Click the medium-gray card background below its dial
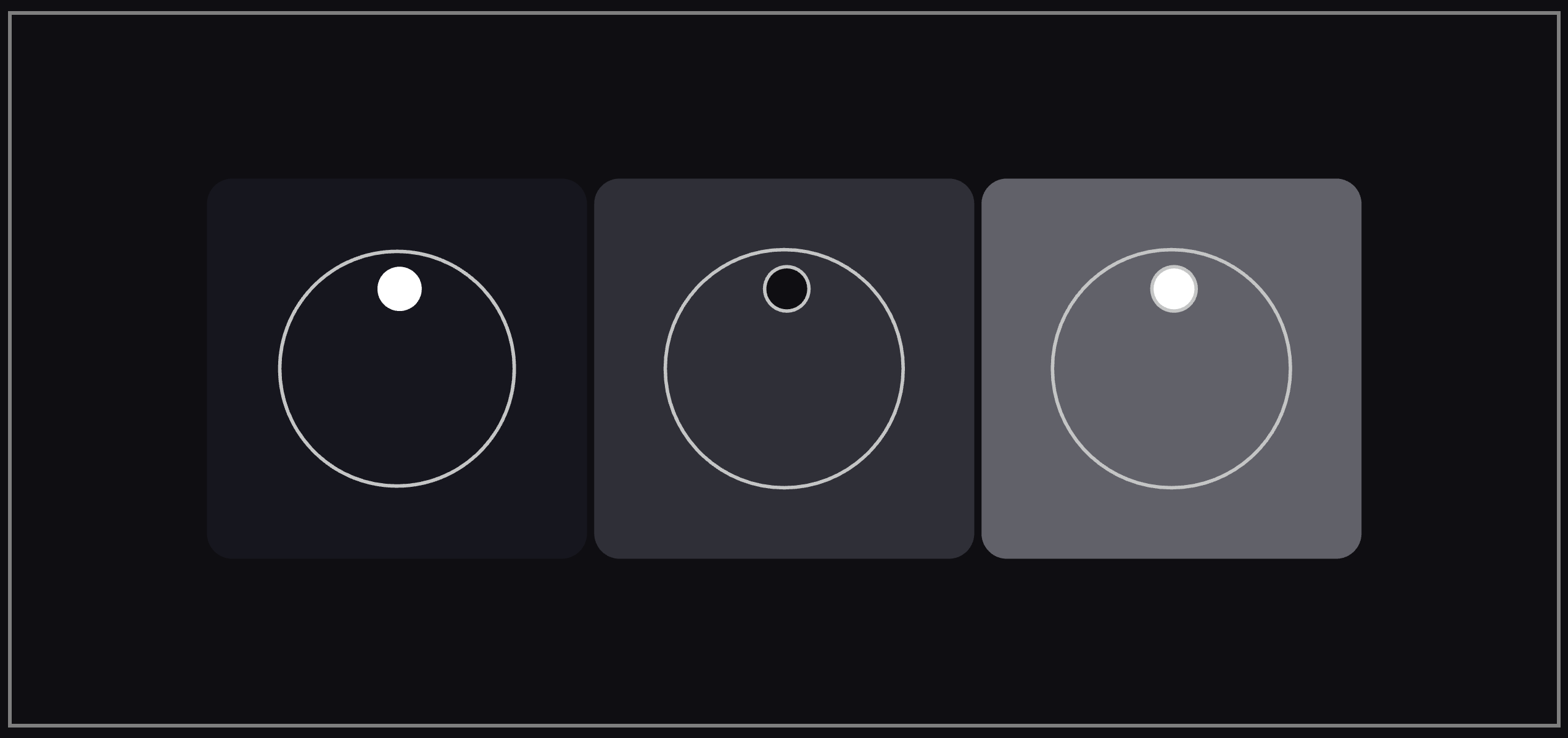1568x738 pixels. (784, 523)
